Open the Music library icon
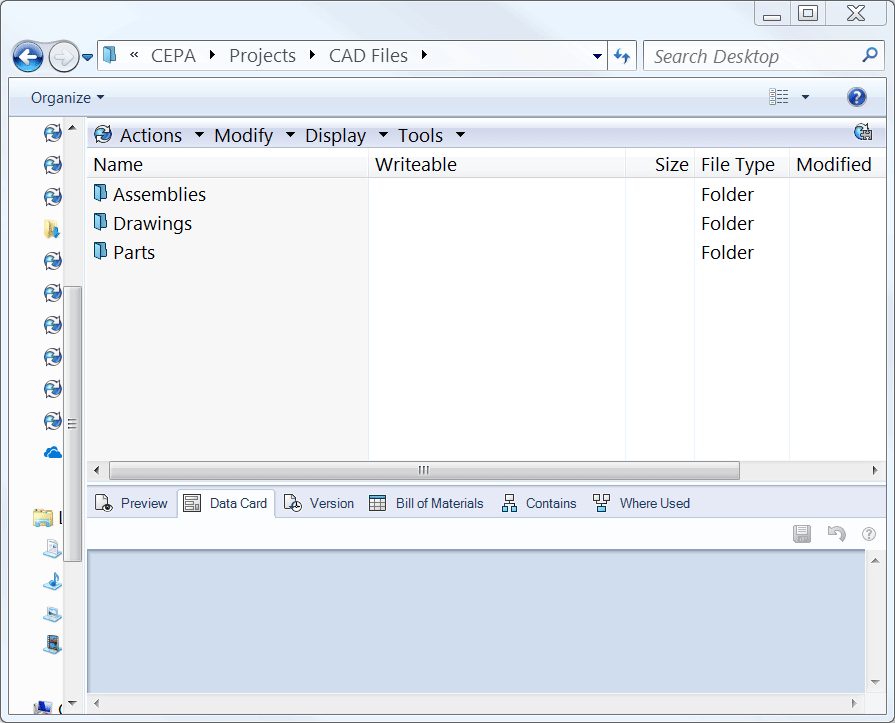 point(53,581)
